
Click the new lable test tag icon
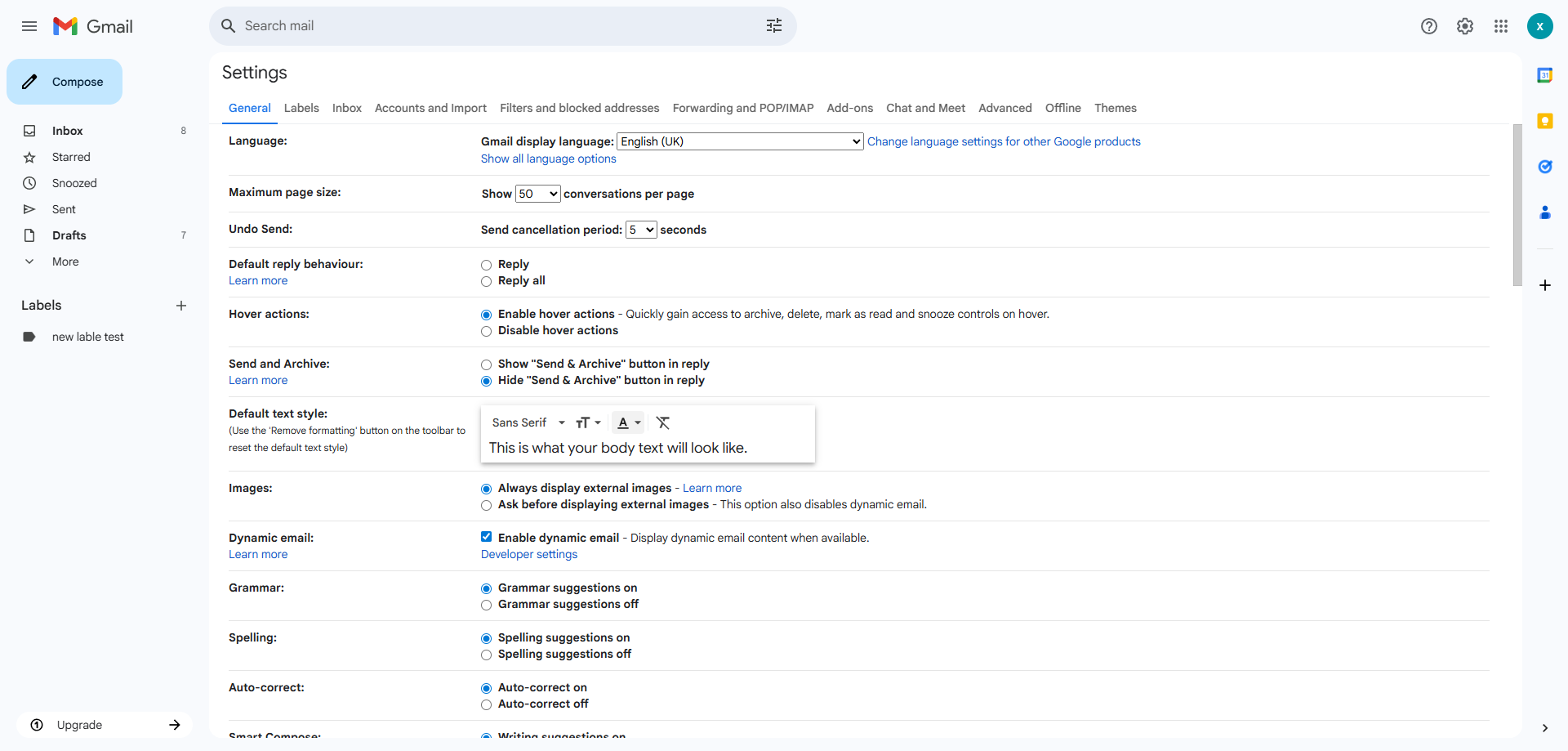click(29, 337)
